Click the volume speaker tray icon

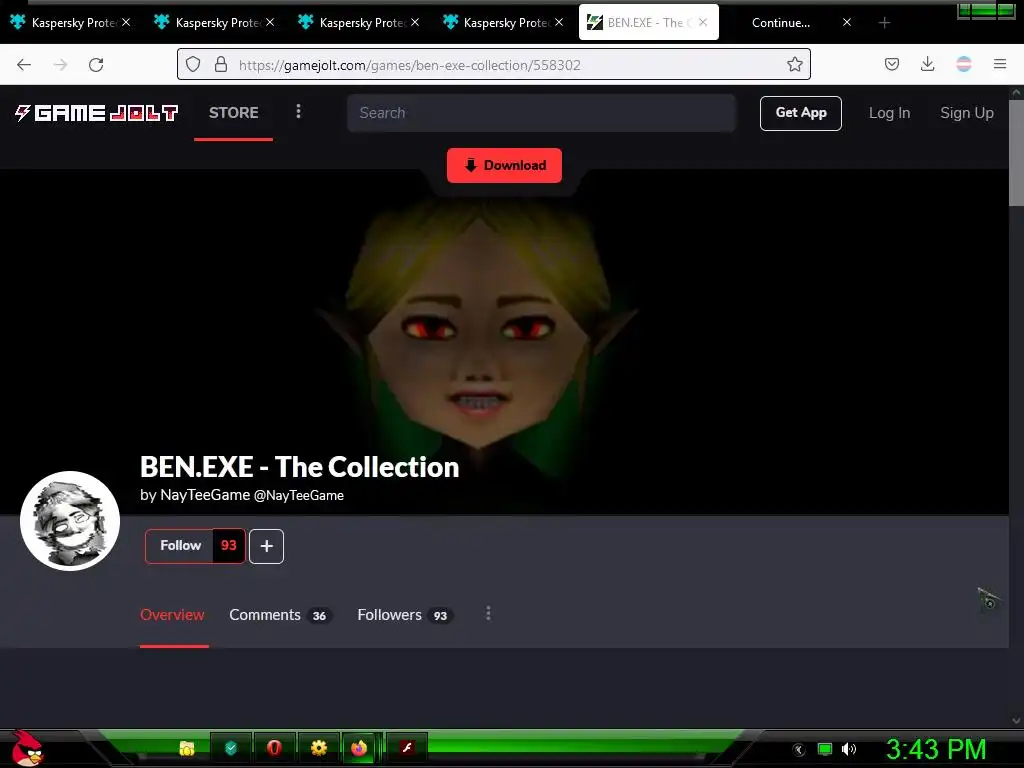click(x=849, y=749)
